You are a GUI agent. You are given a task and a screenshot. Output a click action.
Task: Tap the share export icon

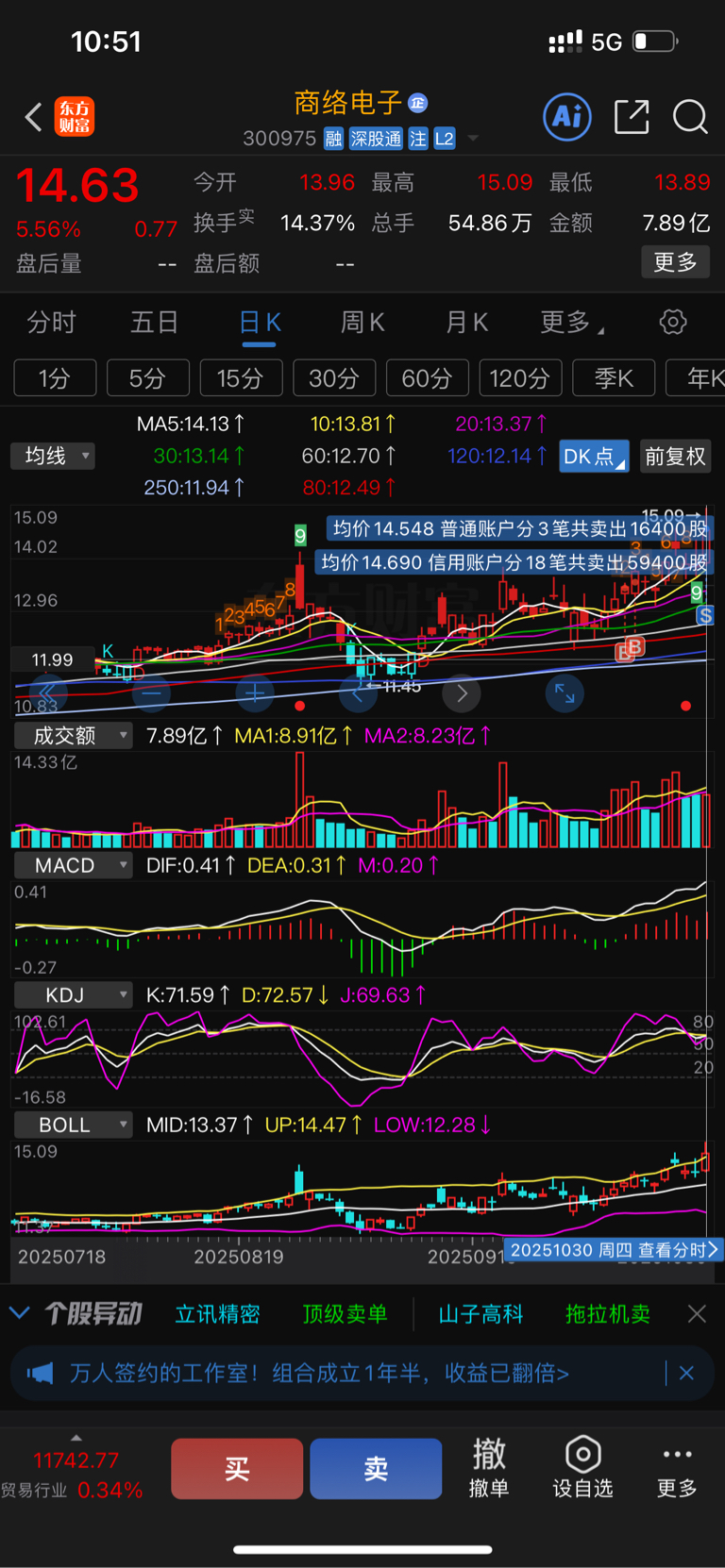point(632,117)
